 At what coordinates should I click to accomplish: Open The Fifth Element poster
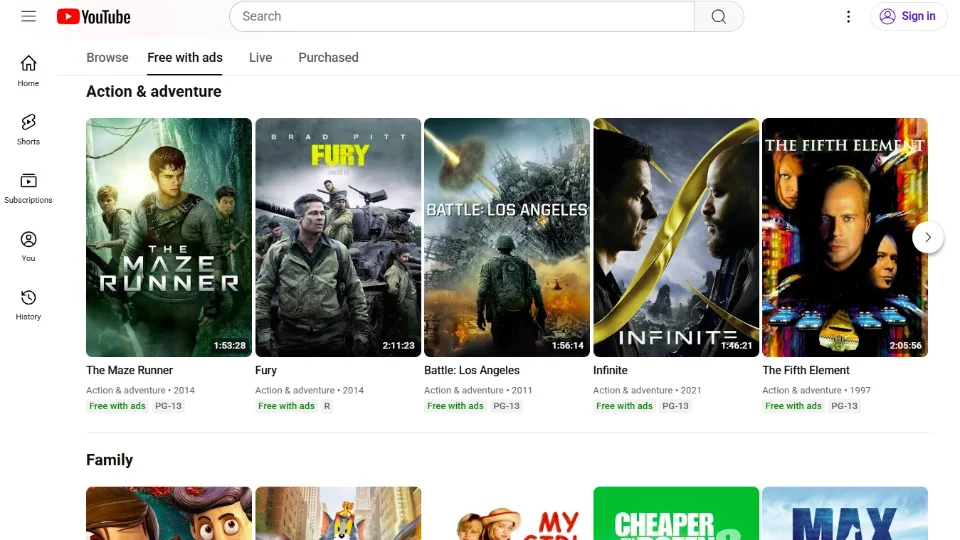pyautogui.click(x=845, y=238)
